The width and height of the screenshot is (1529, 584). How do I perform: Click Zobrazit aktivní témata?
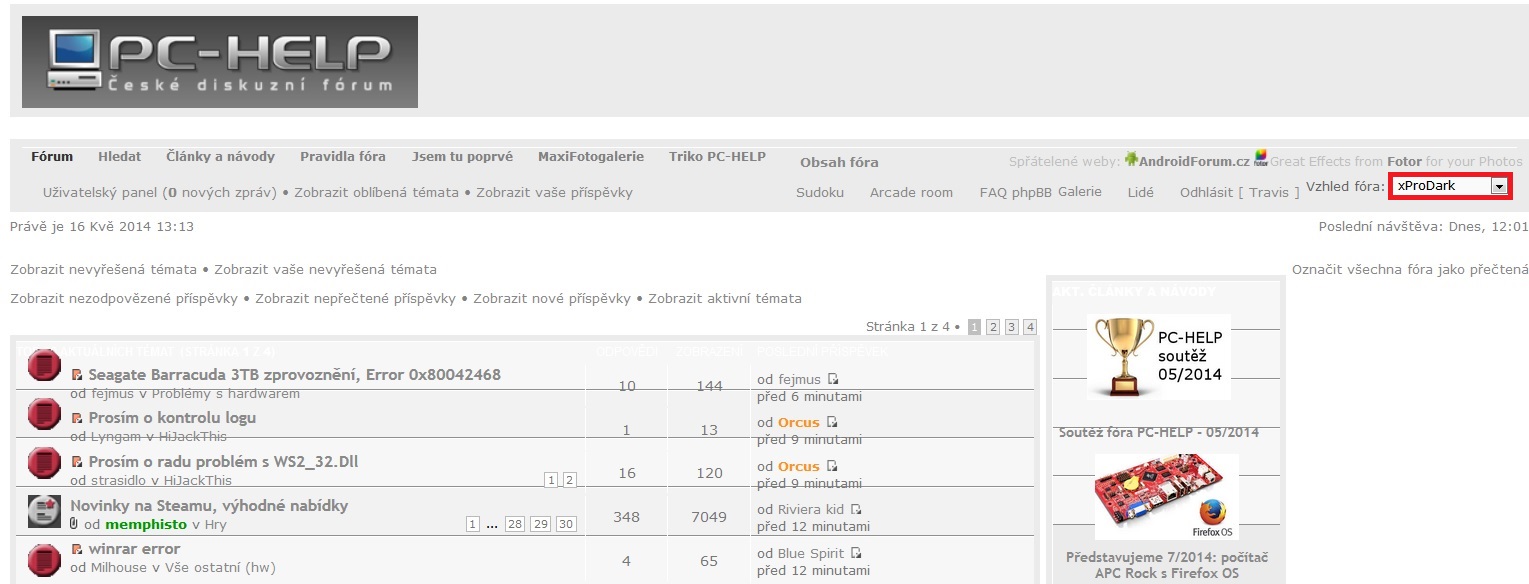(x=725, y=298)
